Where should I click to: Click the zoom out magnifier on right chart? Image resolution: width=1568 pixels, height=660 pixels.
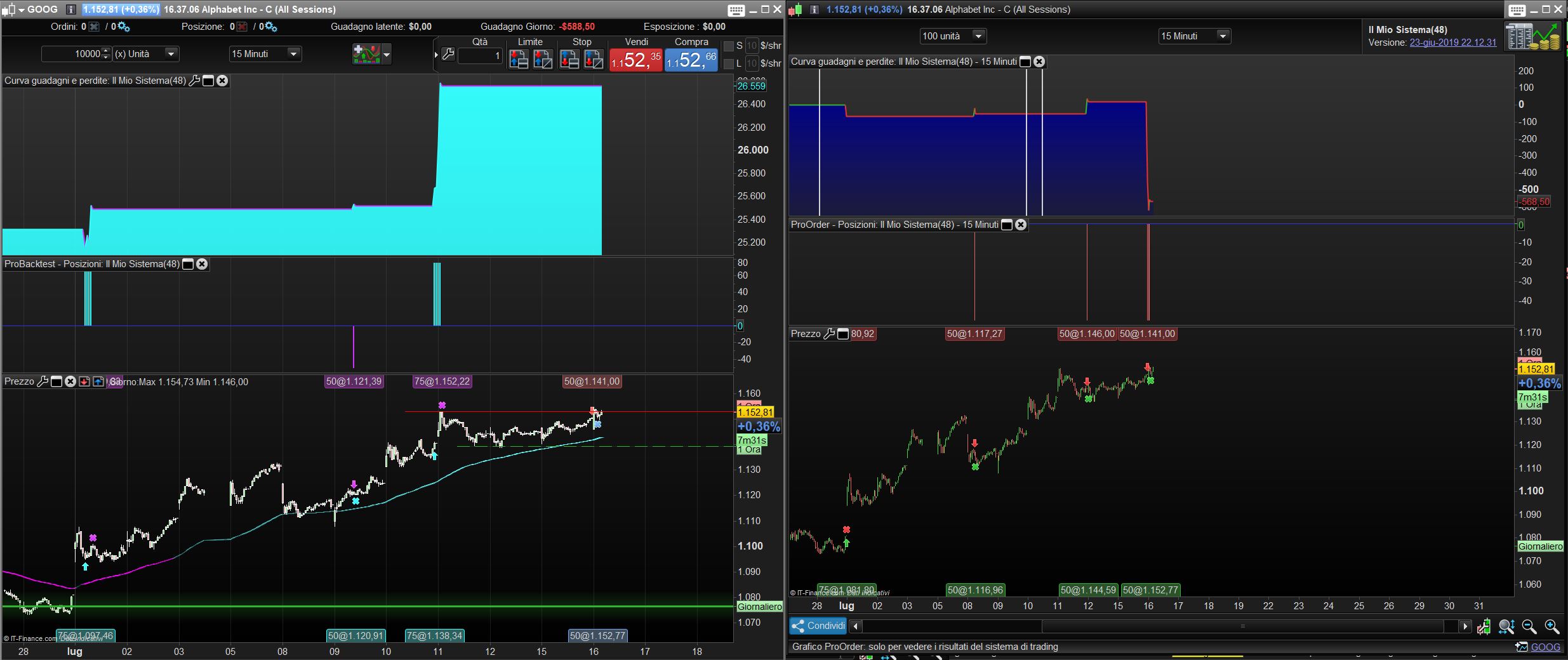[1529, 627]
